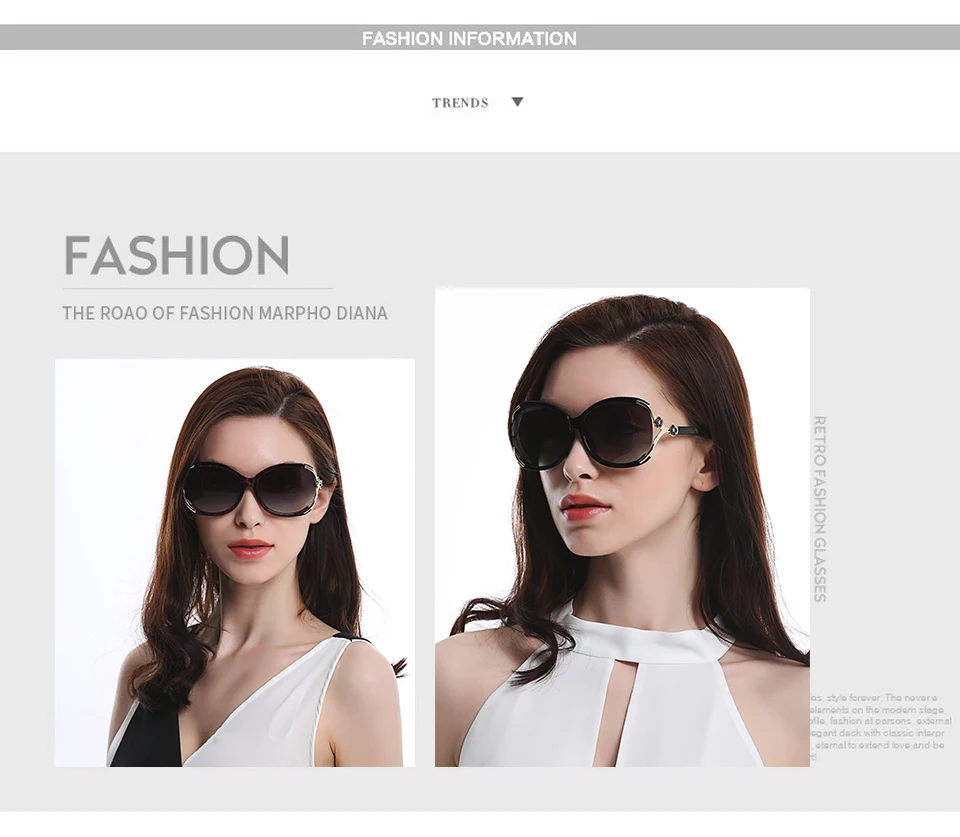Open the left sunglasses model photo
Image resolution: width=960 pixels, height=837 pixels.
coord(235,563)
